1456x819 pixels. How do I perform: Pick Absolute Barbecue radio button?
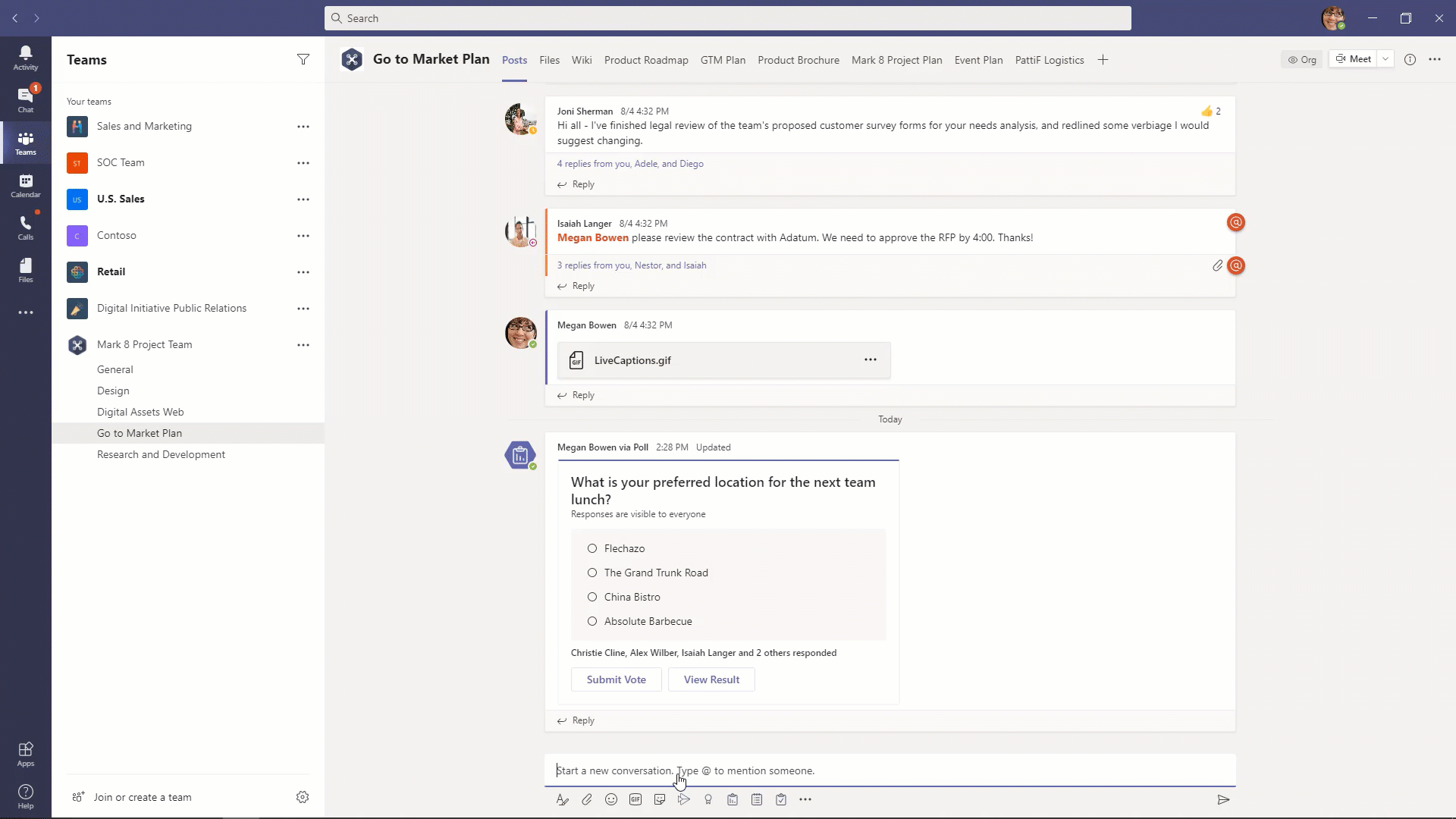[592, 621]
